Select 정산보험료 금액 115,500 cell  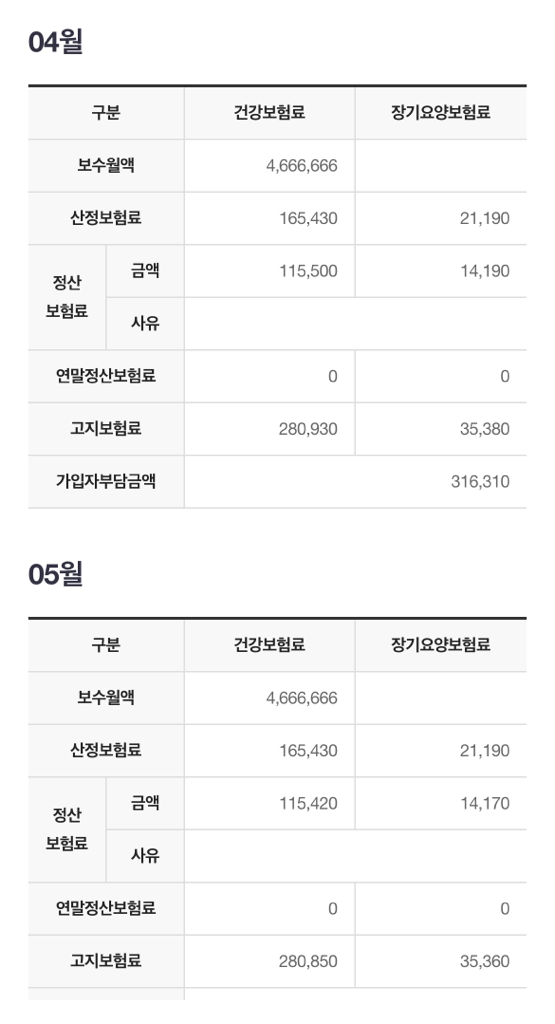coord(270,271)
